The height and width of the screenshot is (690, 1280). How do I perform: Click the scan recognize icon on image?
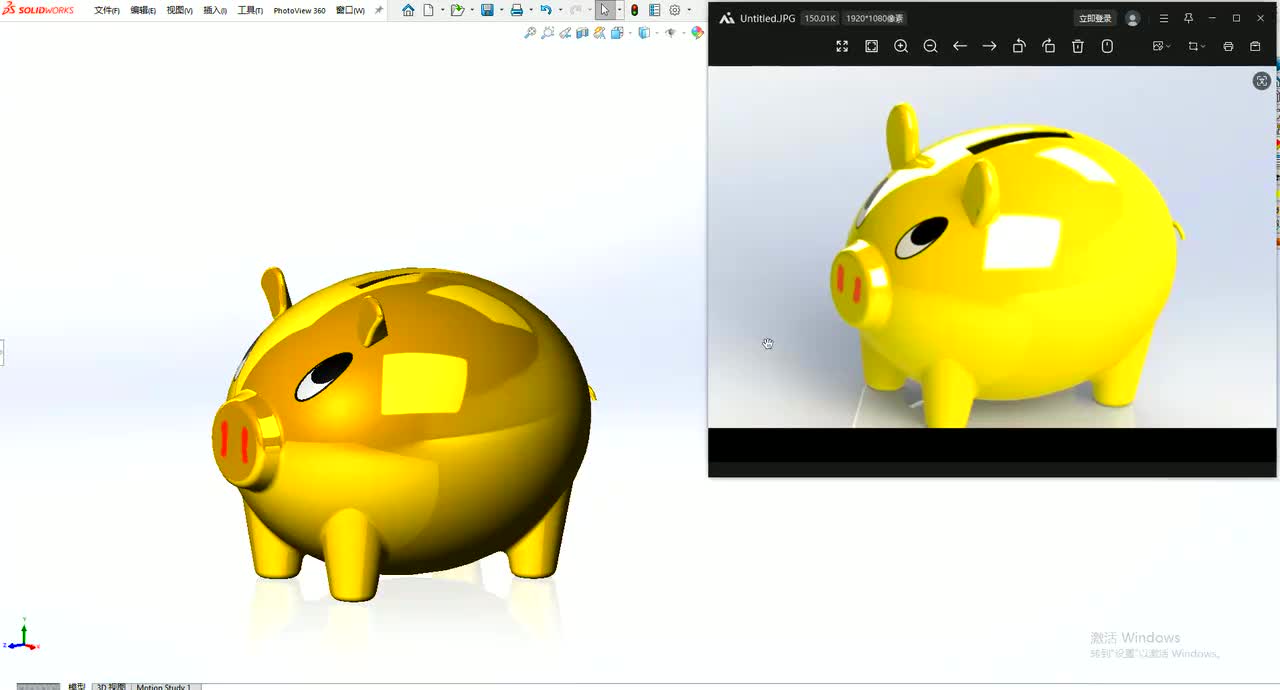1261,81
